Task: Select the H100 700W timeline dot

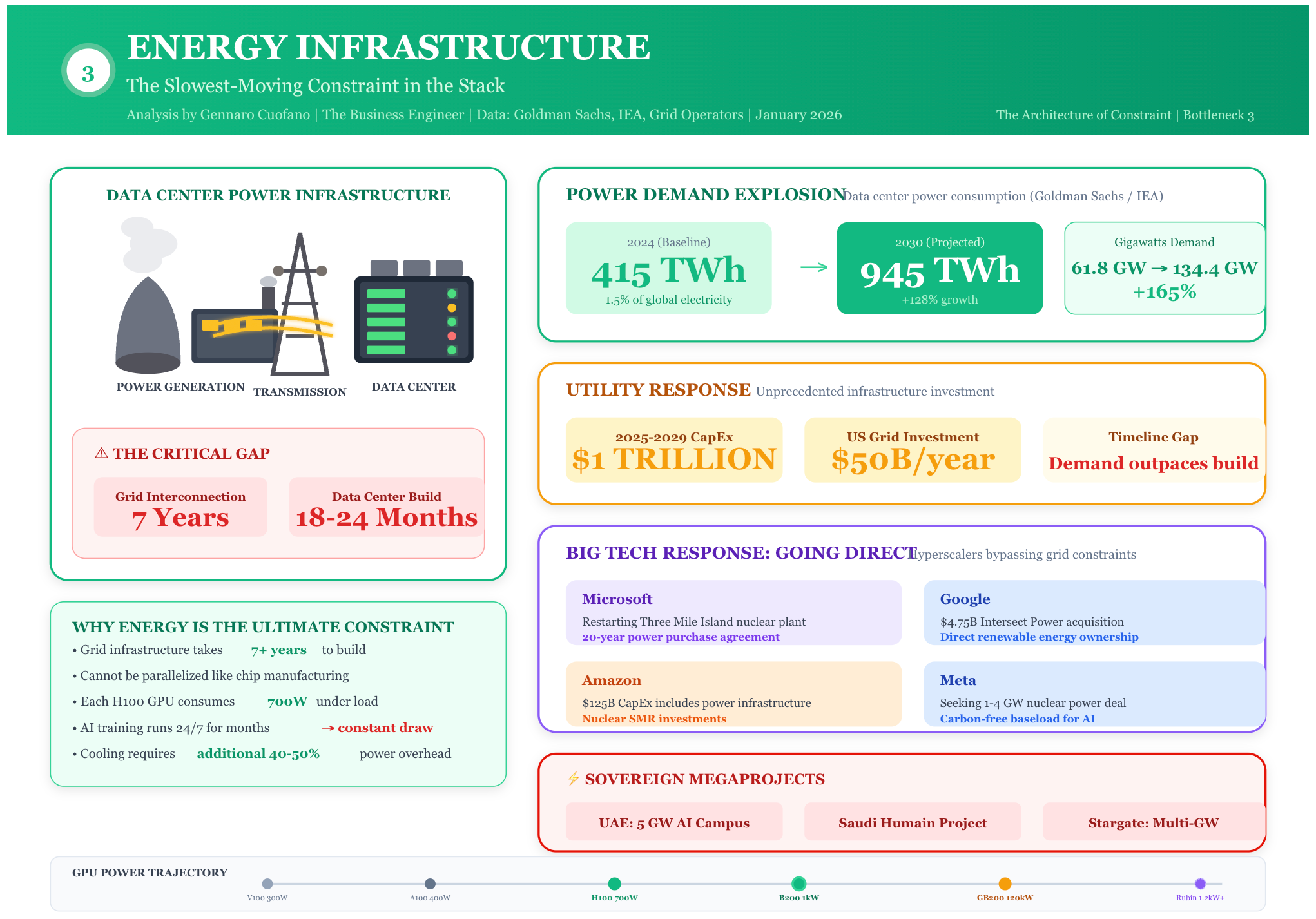Action: point(614,884)
